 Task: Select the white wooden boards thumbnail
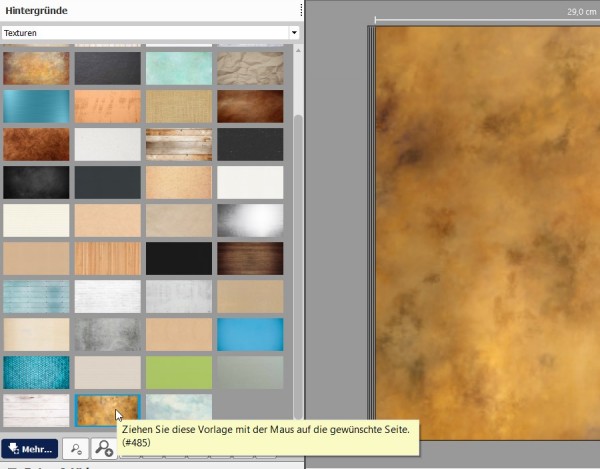pyautogui.click(x=36, y=408)
